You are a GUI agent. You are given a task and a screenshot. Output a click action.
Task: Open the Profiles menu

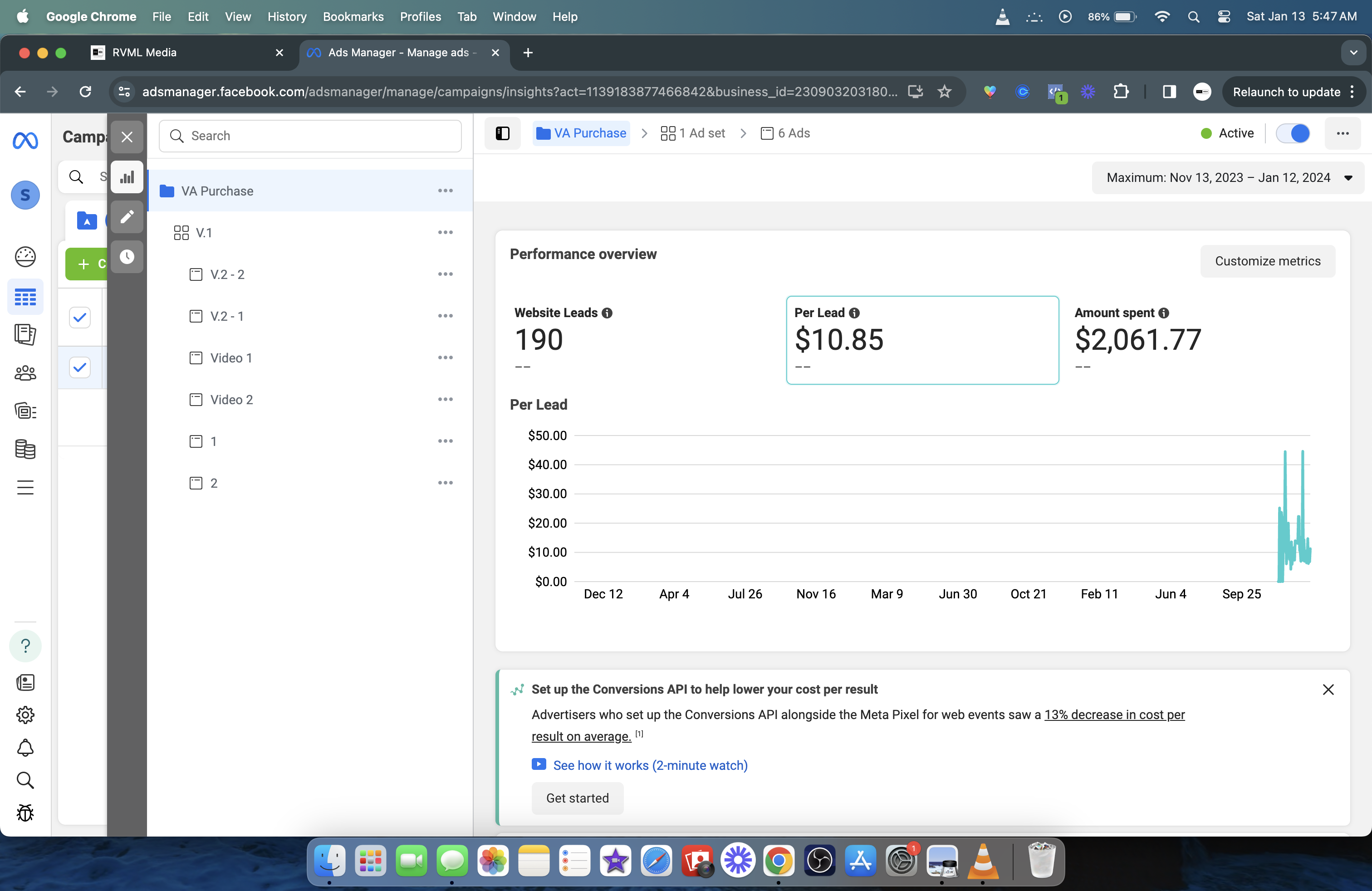420,17
